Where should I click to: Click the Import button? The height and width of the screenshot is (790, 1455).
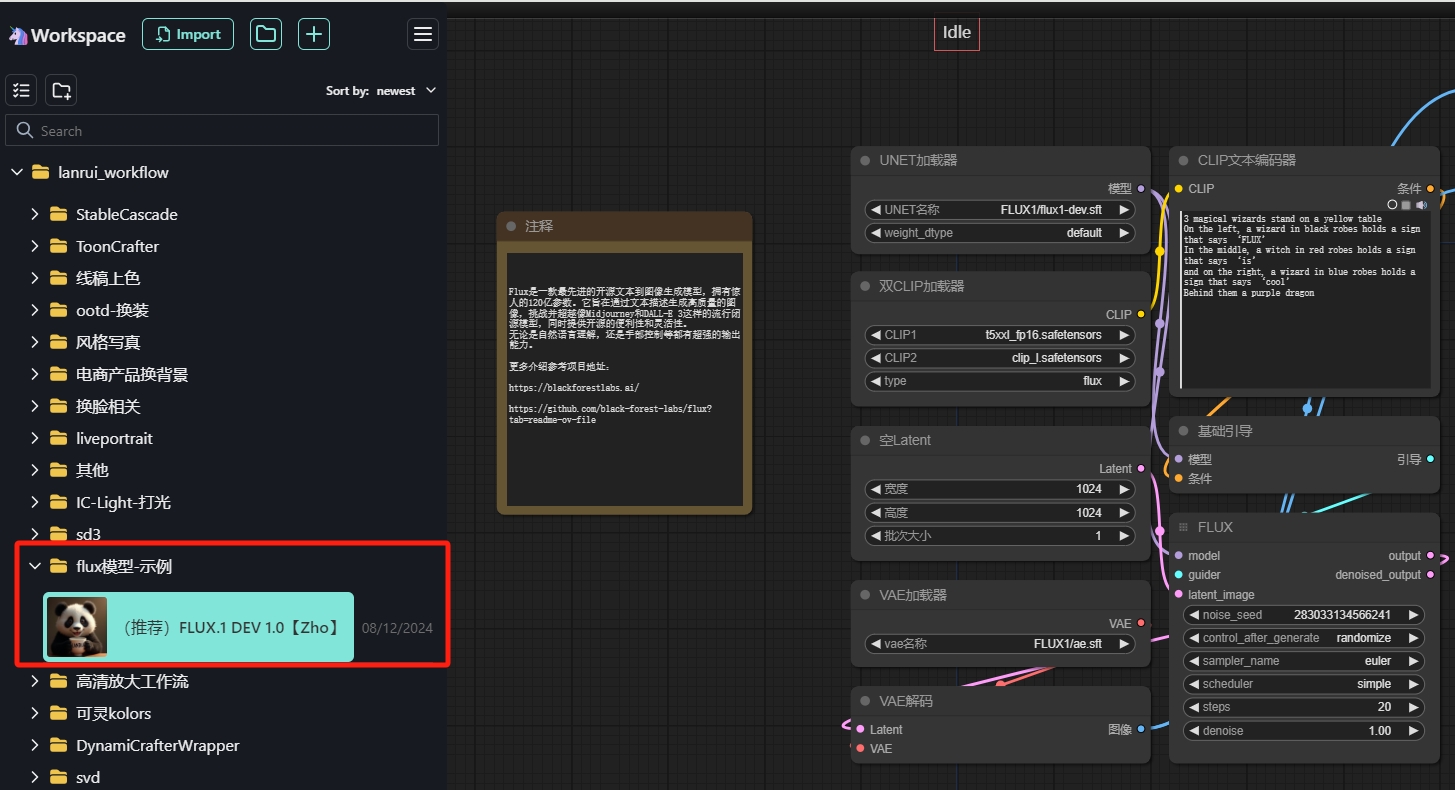click(x=188, y=34)
